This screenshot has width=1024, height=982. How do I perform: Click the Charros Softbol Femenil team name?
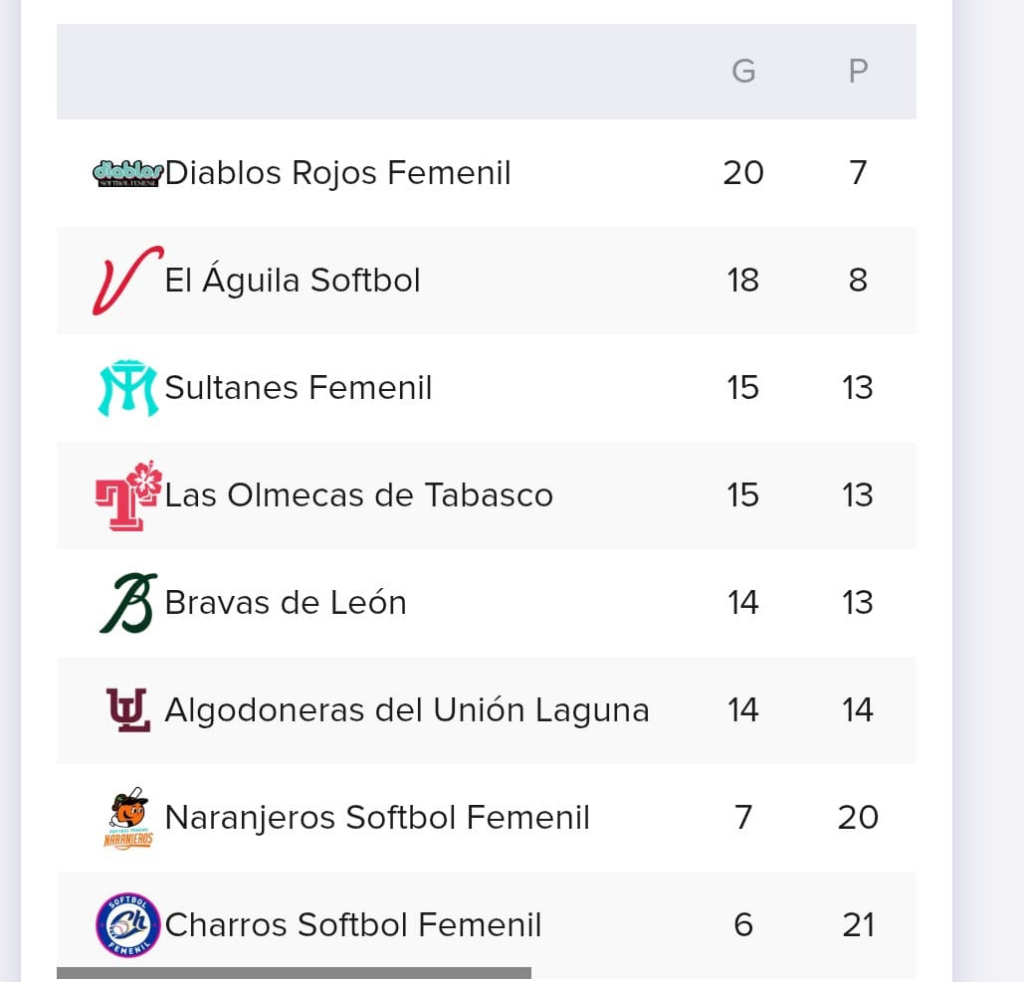pos(353,925)
